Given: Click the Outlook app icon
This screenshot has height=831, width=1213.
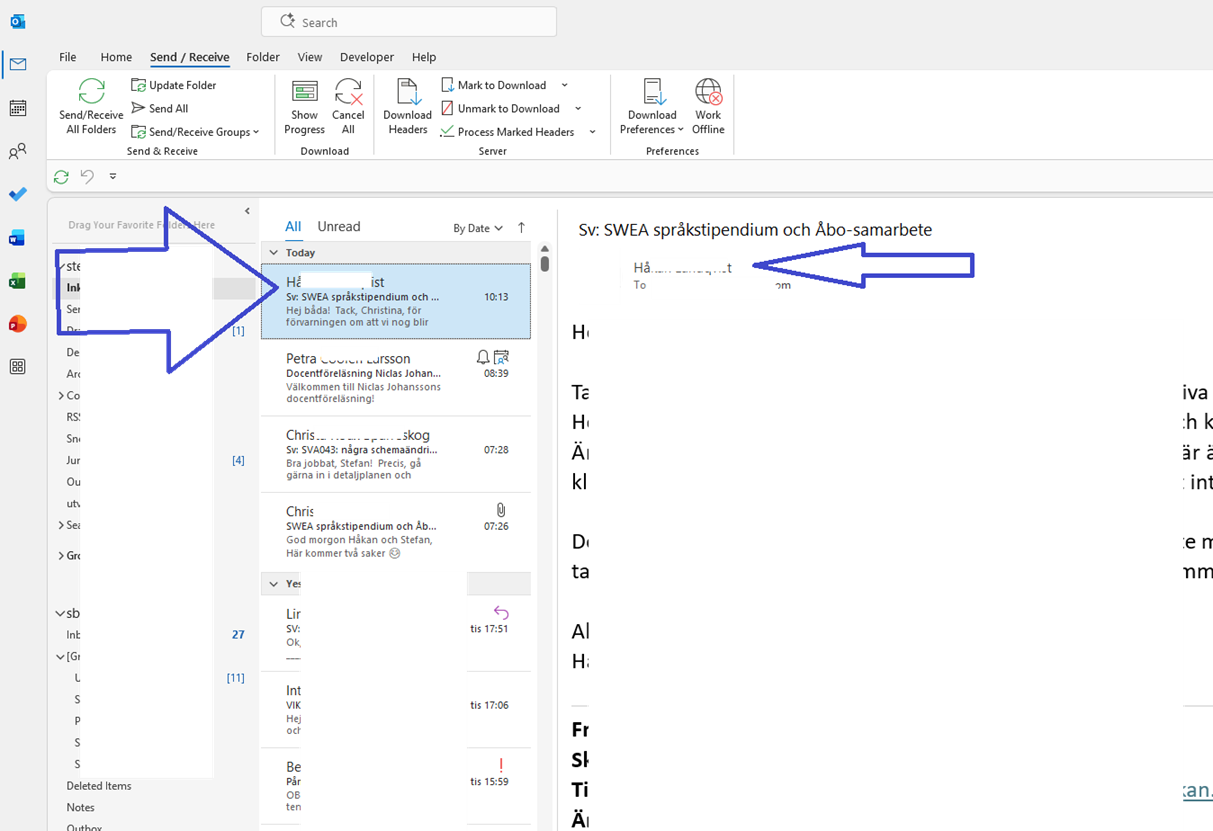Looking at the screenshot, I should (x=17, y=21).
